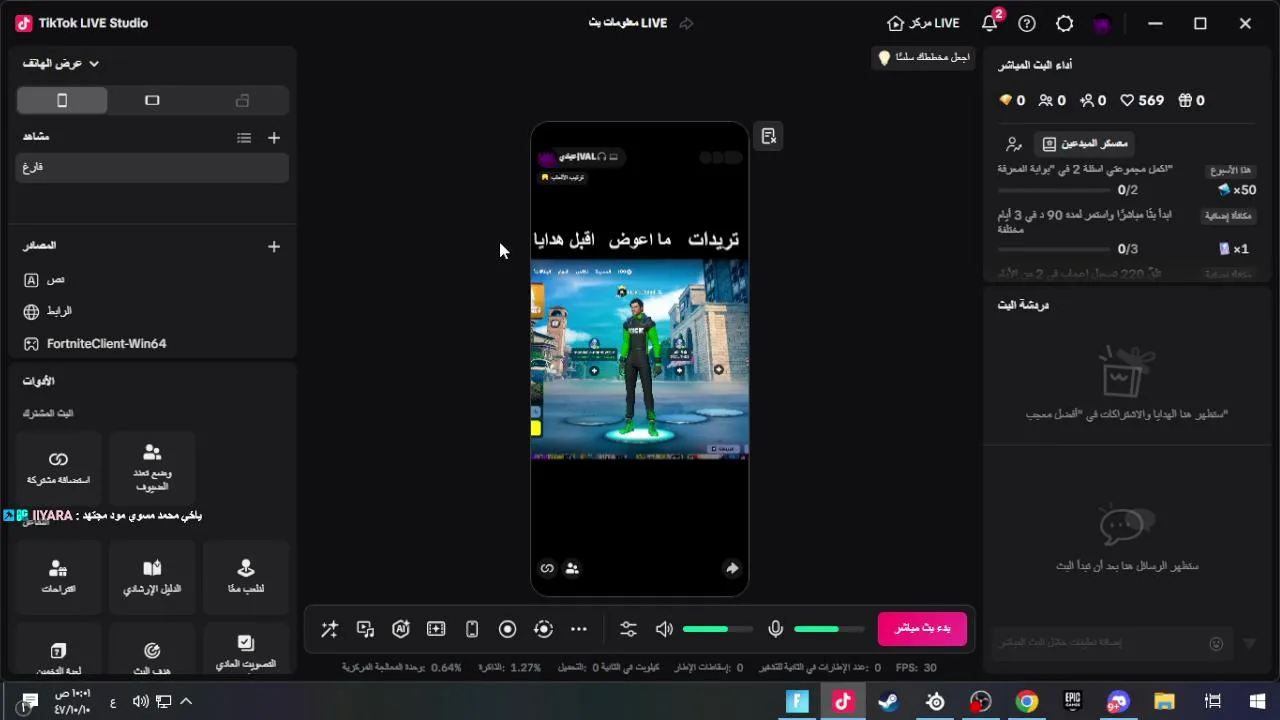Open the help question mark icon
Screen dimensions: 1280x720
coord(1027,23)
